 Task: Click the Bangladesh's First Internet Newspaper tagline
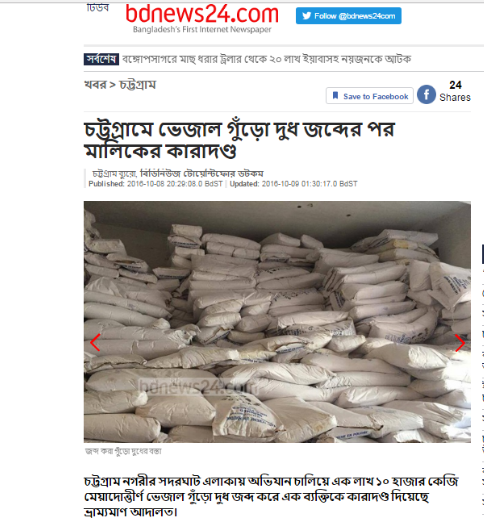(x=202, y=30)
